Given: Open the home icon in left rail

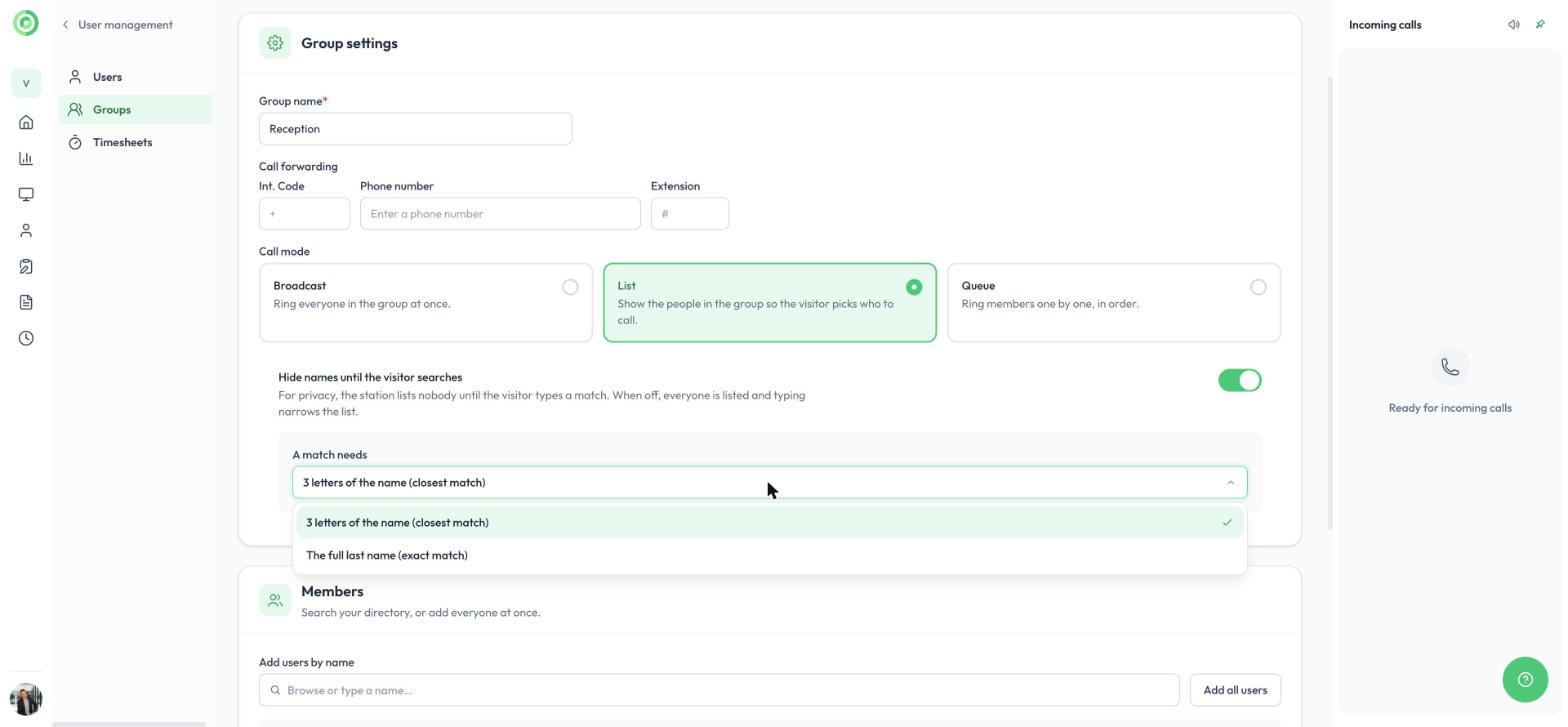Looking at the screenshot, I should pyautogui.click(x=26, y=123).
